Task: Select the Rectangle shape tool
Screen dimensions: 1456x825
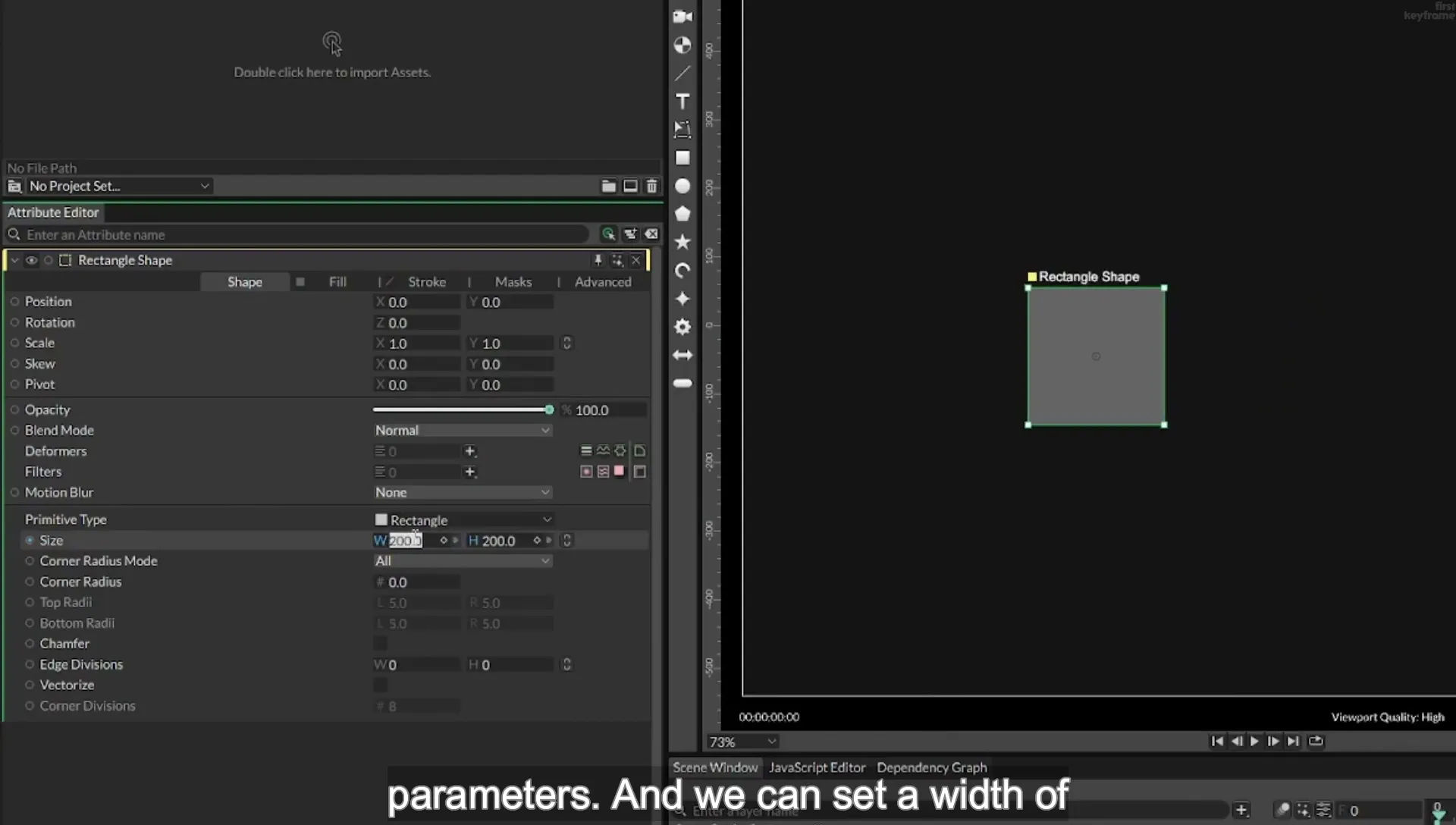Action: pos(682,158)
